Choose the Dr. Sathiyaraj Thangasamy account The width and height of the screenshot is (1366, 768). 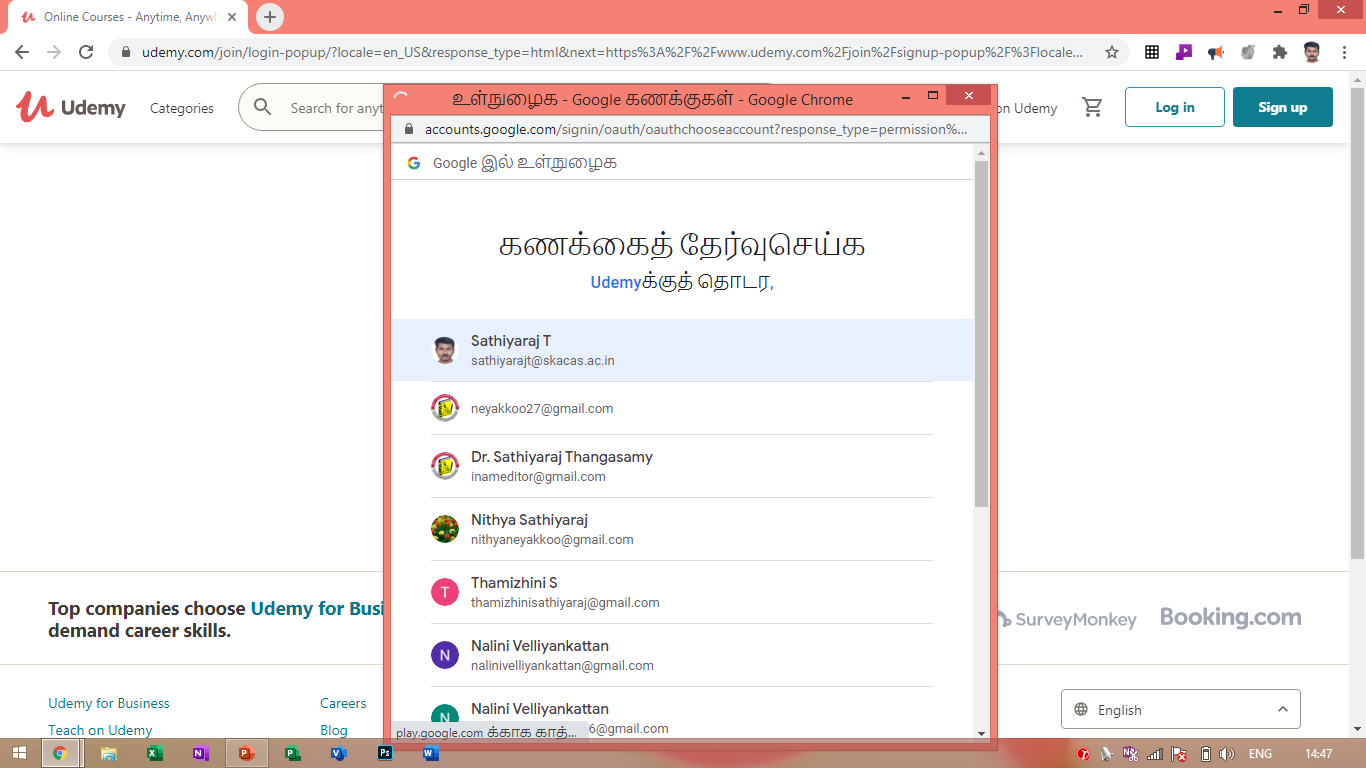682,466
